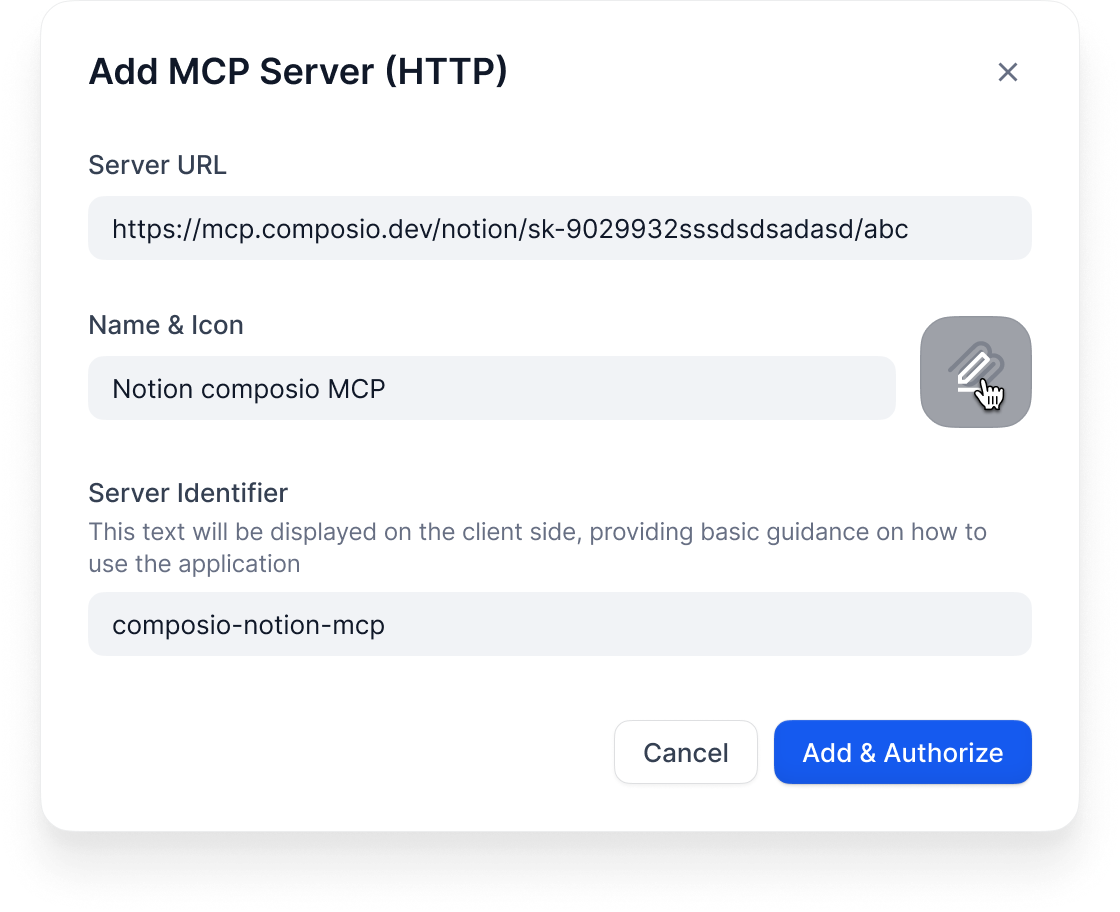Click the Server URL label
Viewport: 1120px width, 912px height.
157,165
